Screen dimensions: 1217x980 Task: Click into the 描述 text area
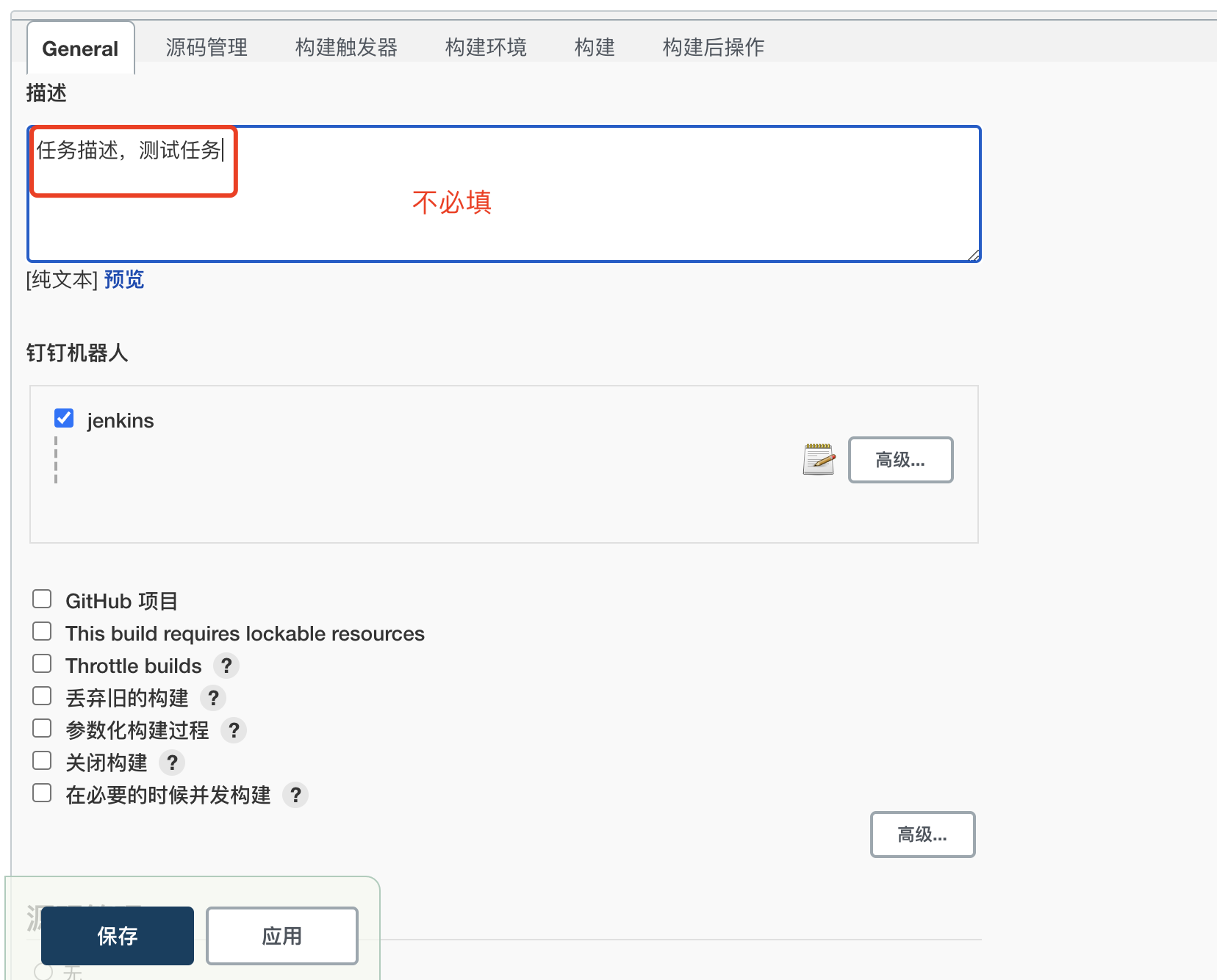pyautogui.click(x=504, y=194)
